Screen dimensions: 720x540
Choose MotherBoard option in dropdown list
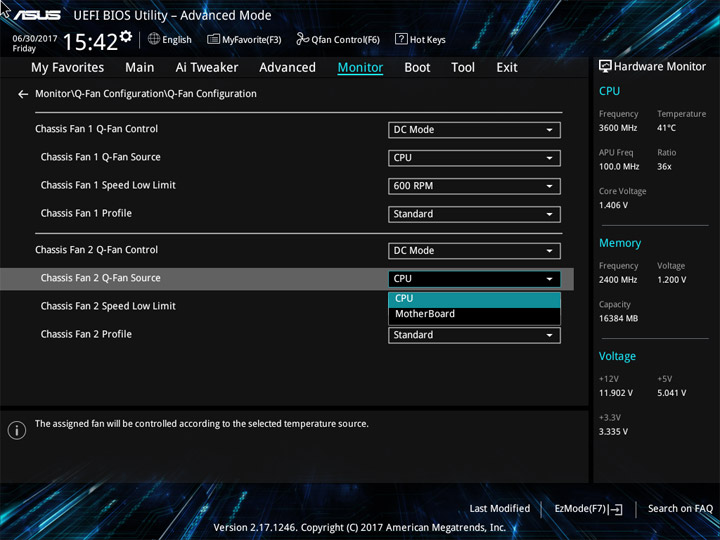[x=474, y=315]
